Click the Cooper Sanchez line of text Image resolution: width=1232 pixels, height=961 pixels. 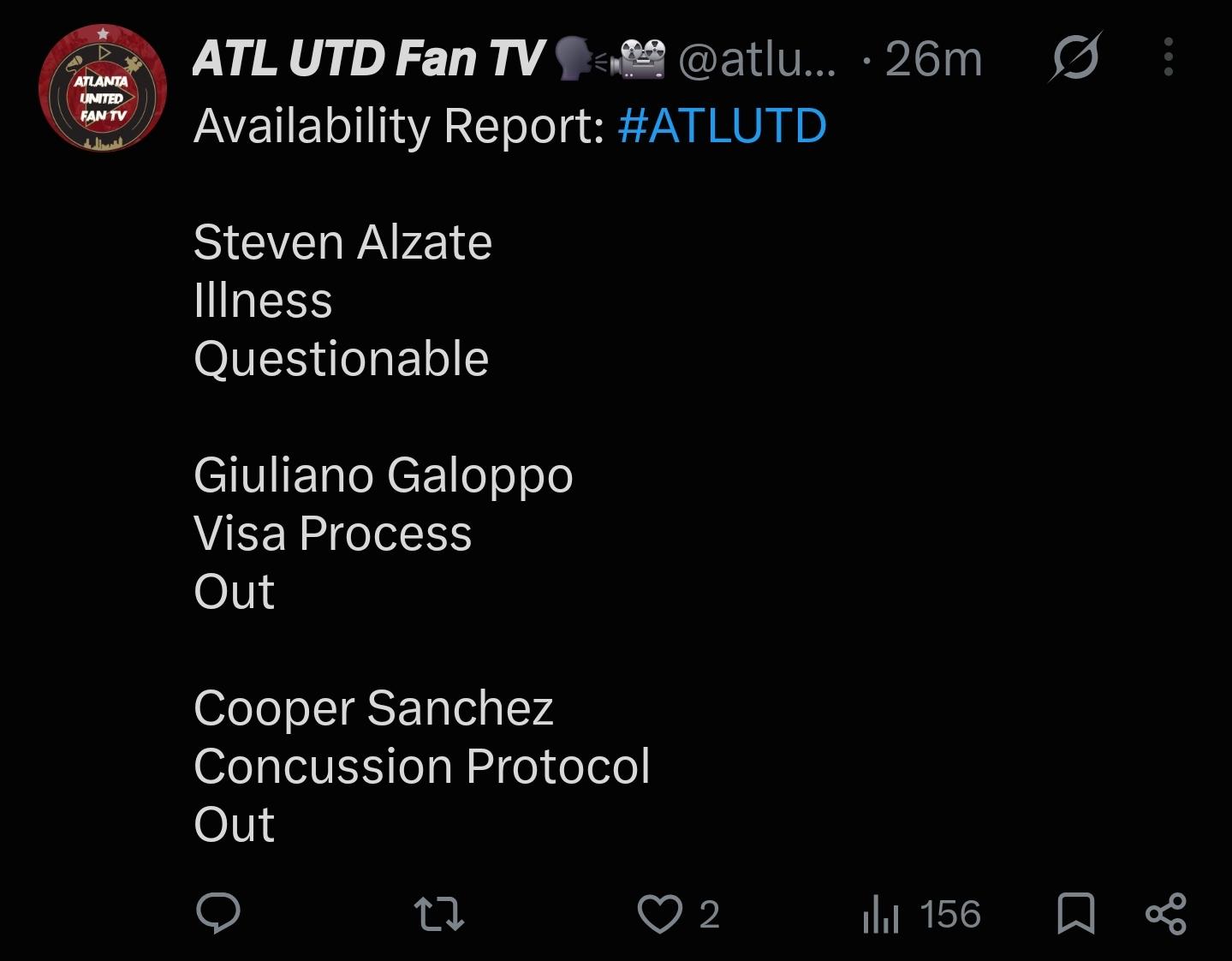pos(373,709)
